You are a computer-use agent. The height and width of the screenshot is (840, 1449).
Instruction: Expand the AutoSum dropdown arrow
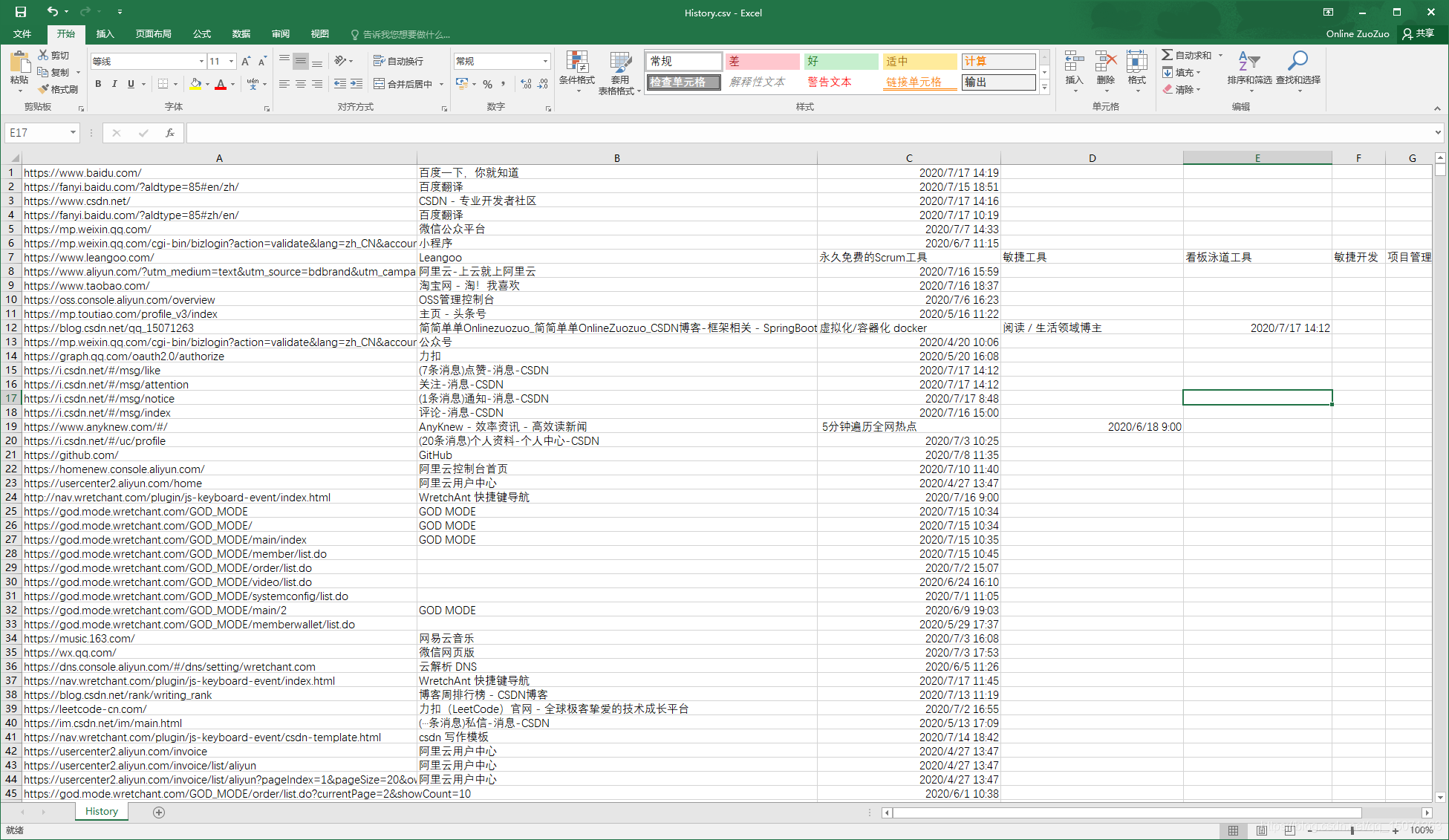[1220, 55]
